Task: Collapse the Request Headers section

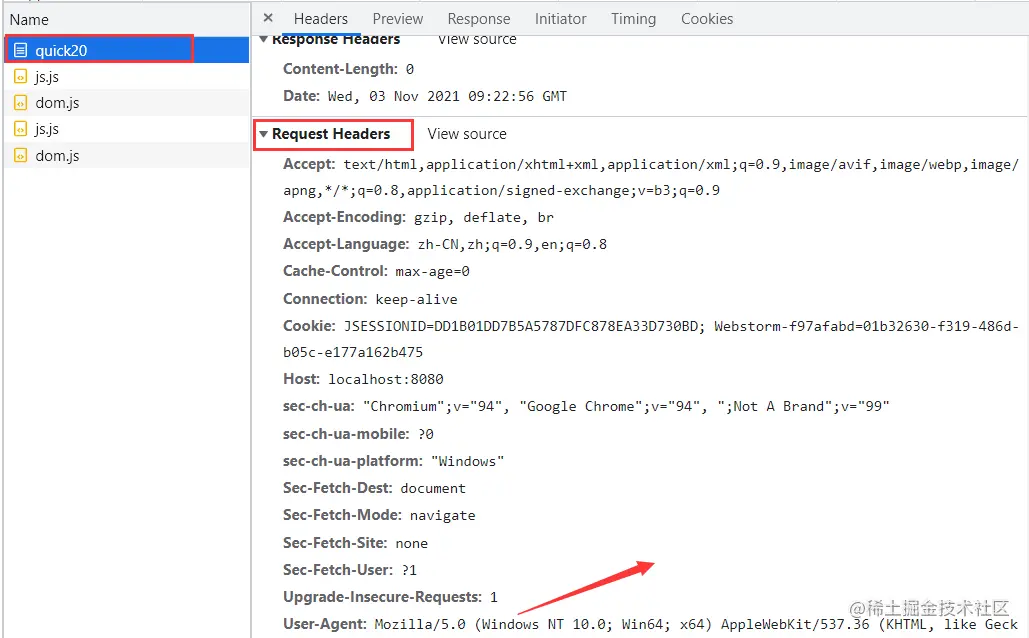Action: click(x=263, y=134)
